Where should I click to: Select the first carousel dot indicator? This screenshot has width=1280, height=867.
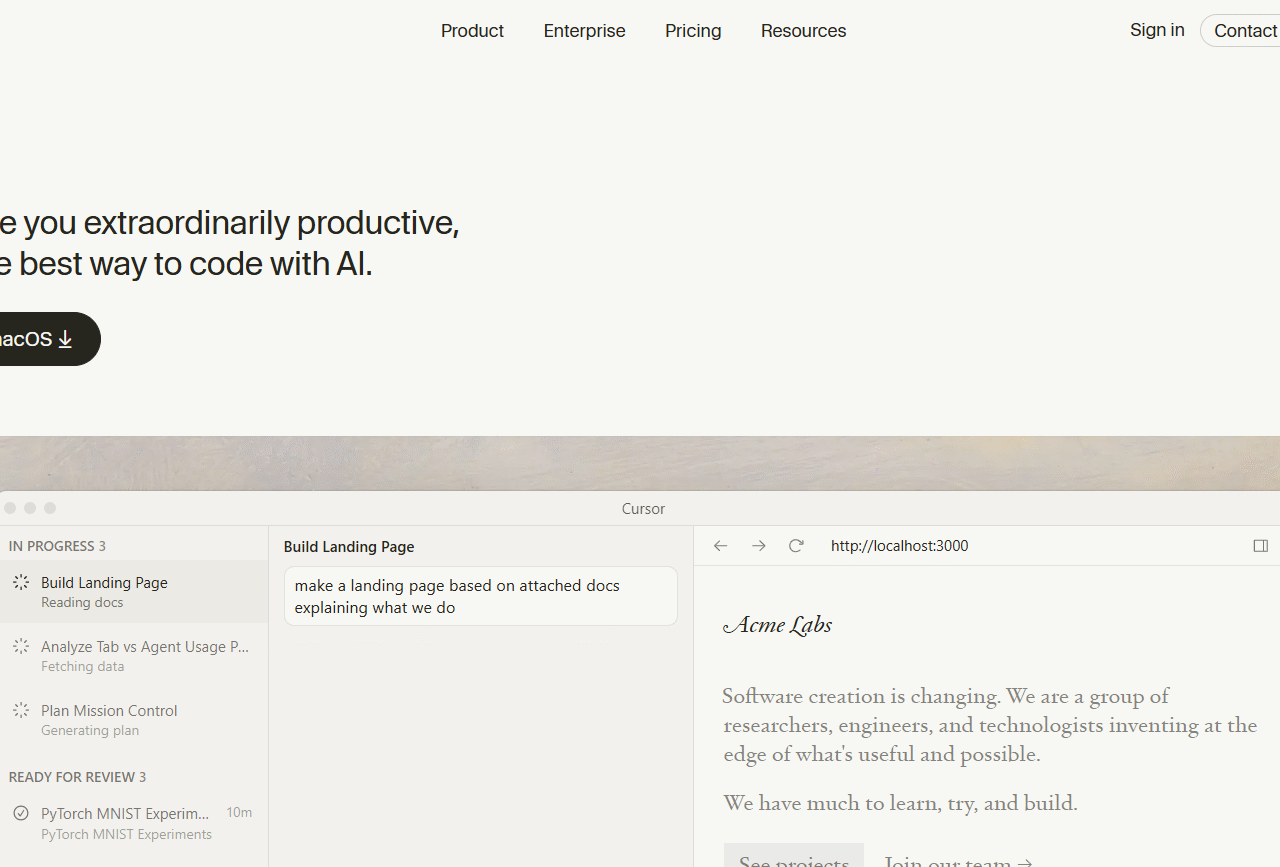click(9, 508)
